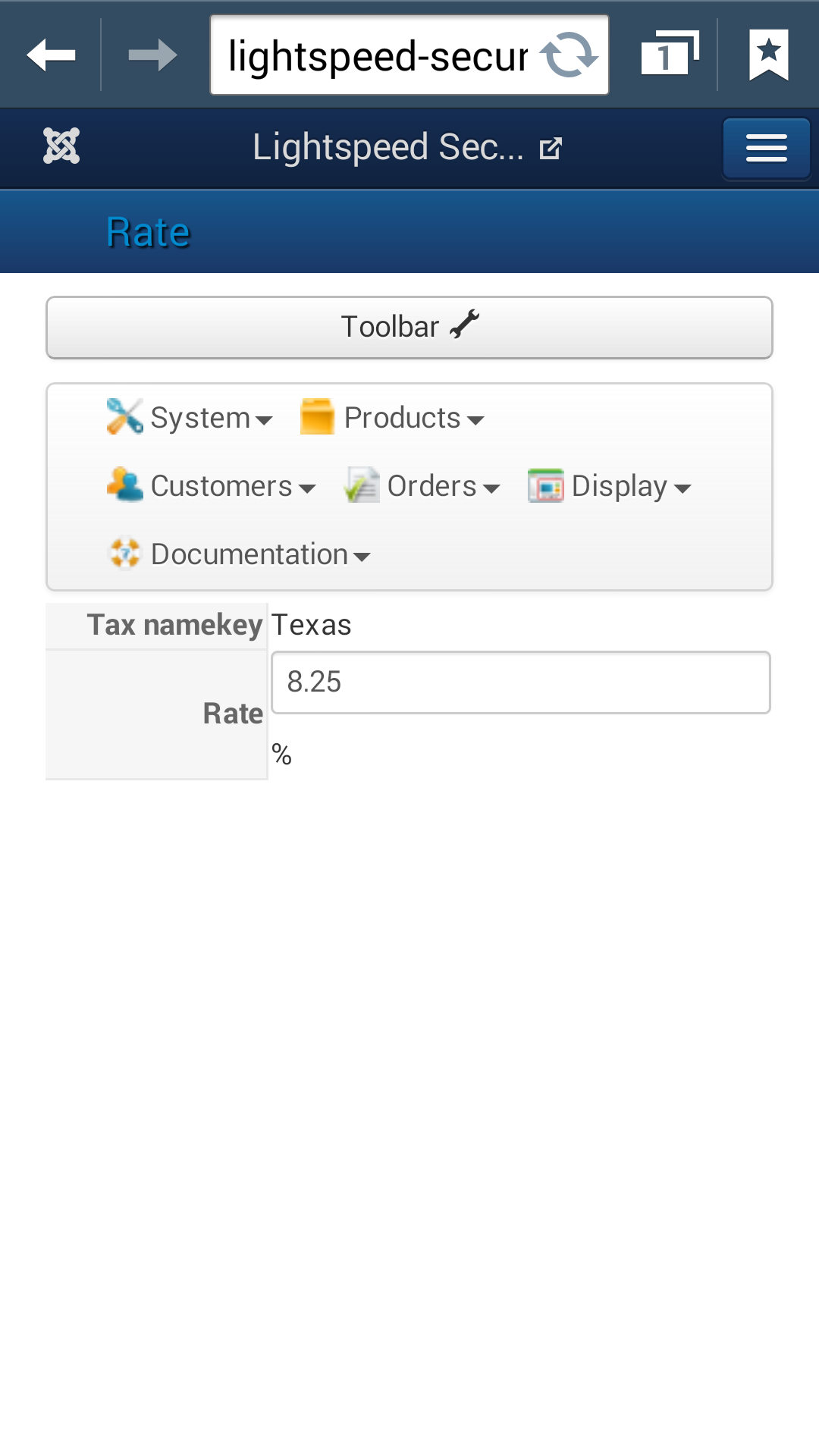This screenshot has width=819, height=1456.
Task: Click the Customers people icon
Action: pos(124,485)
